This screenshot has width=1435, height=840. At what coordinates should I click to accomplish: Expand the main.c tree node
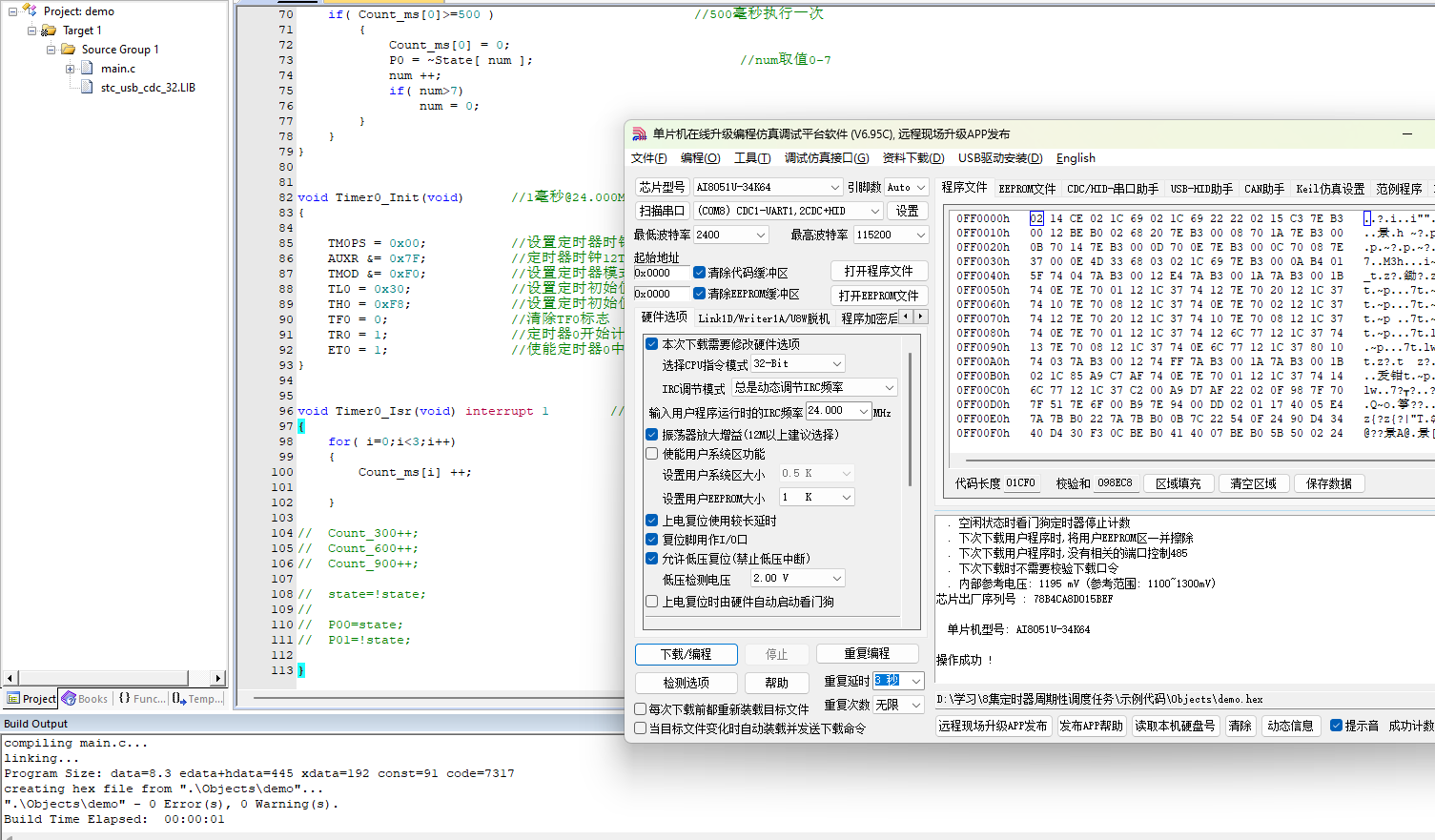coord(70,69)
